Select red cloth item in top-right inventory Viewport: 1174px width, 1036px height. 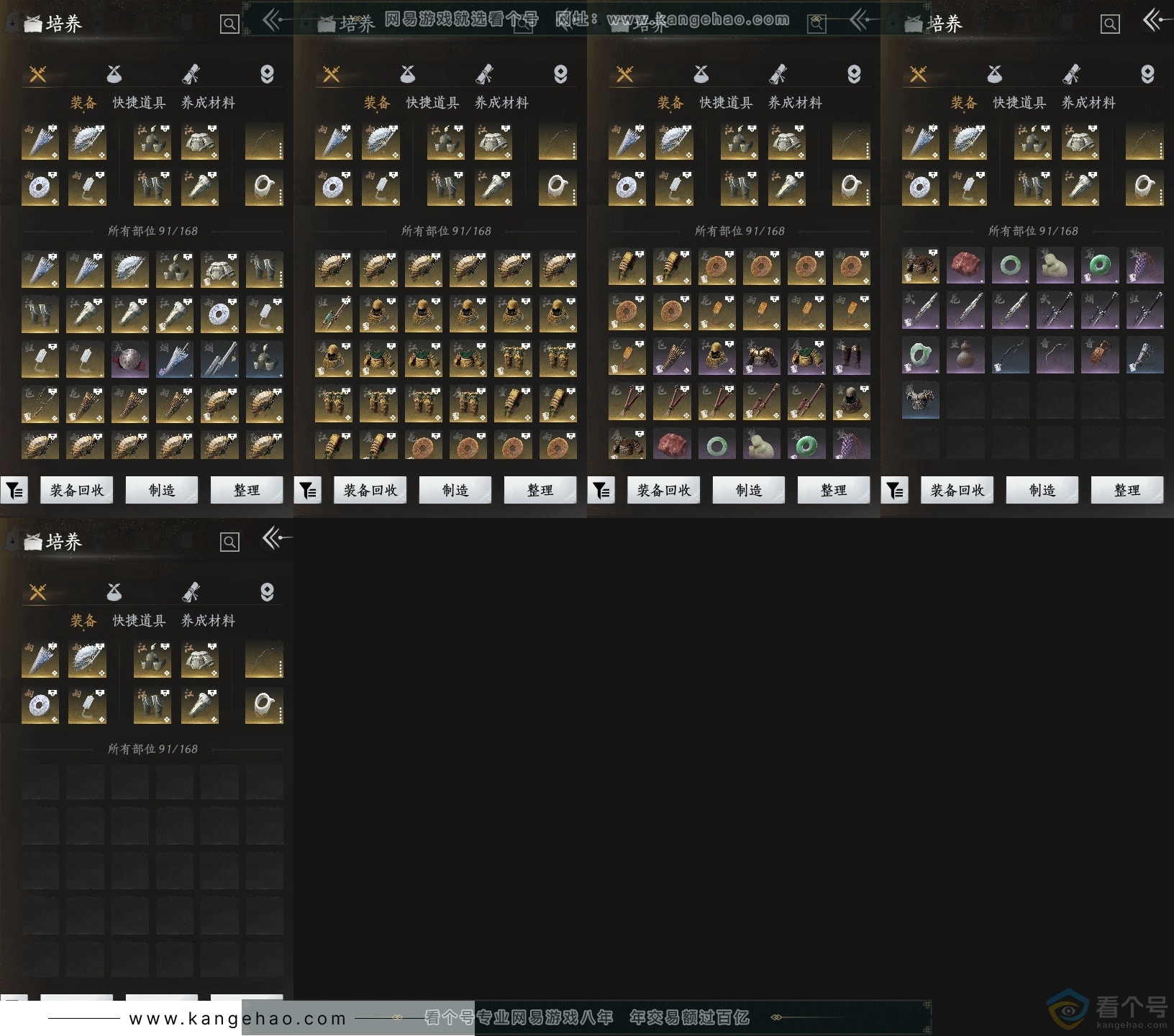[965, 266]
